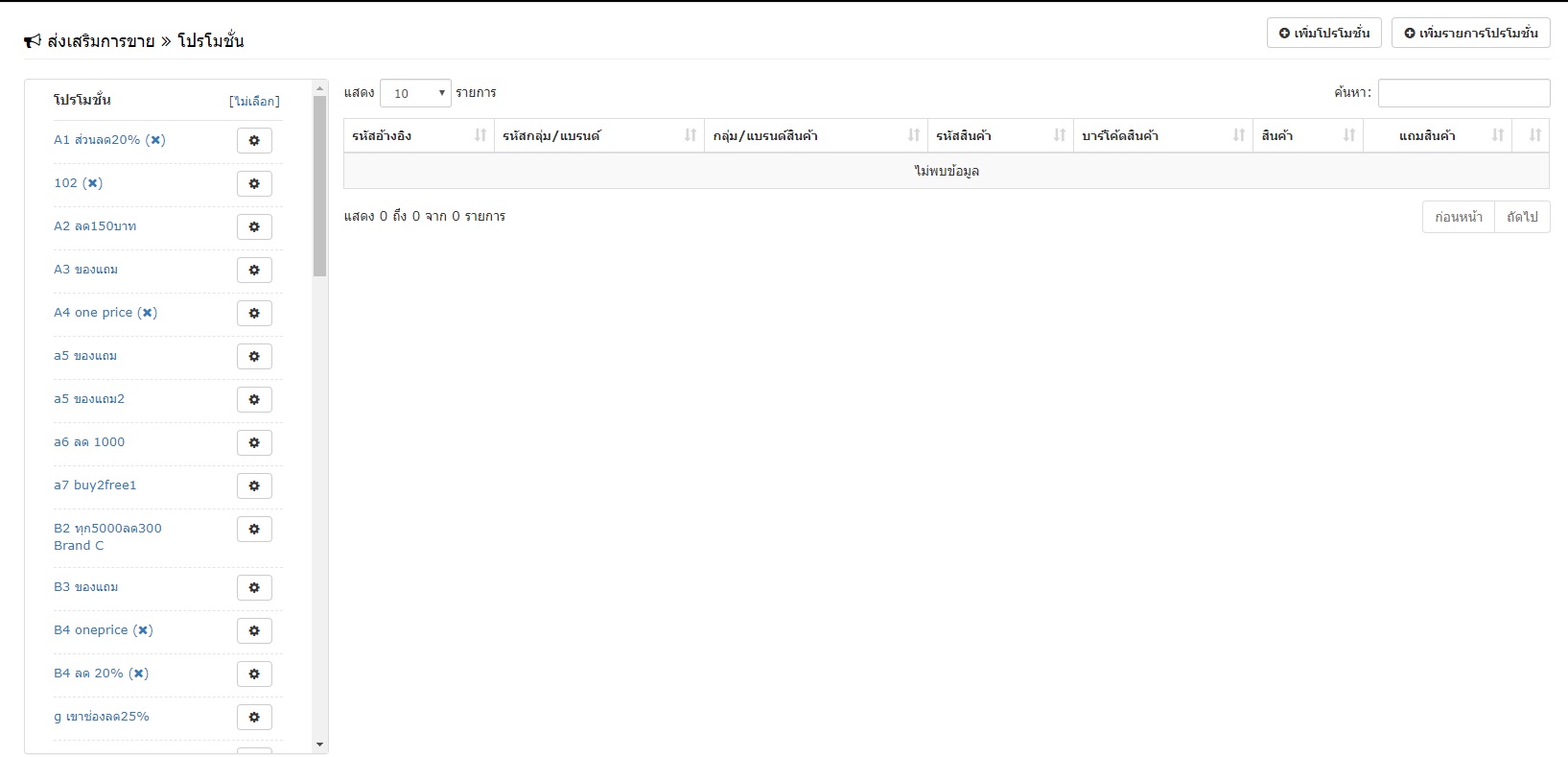Open gear settings for A1 ส่วนลด20%
This screenshot has width=1568, height=757.
click(254, 141)
